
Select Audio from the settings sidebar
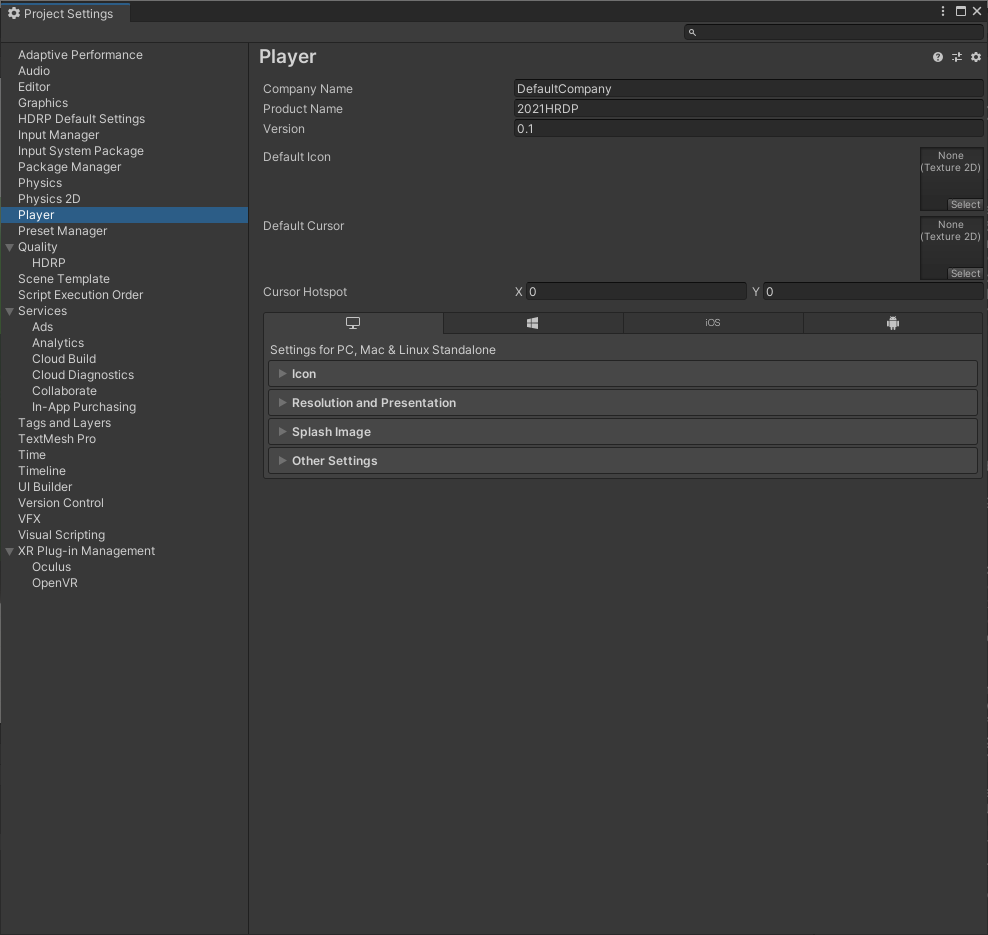click(33, 70)
